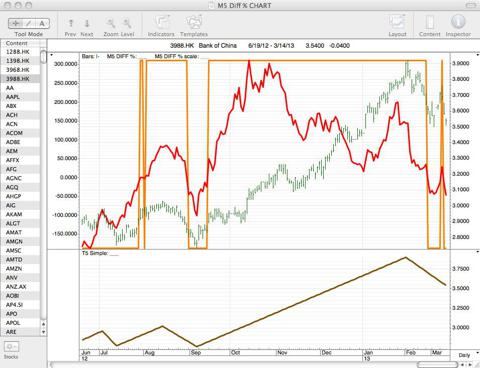The image size is (480, 368).
Task: Expand the top-left chart pane menu arrow
Action: [52, 55]
